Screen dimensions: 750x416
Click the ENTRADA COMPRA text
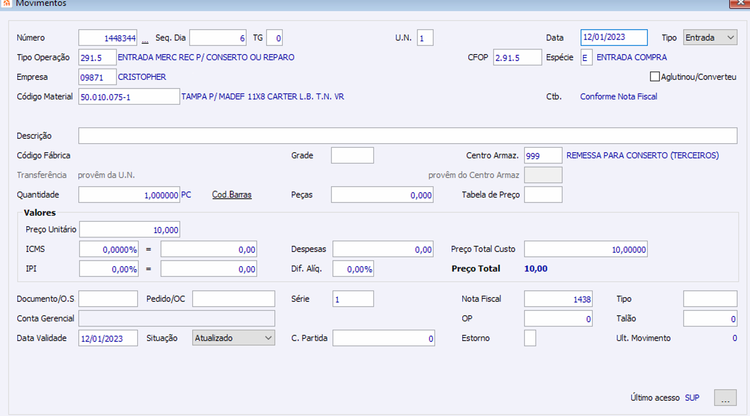631,57
